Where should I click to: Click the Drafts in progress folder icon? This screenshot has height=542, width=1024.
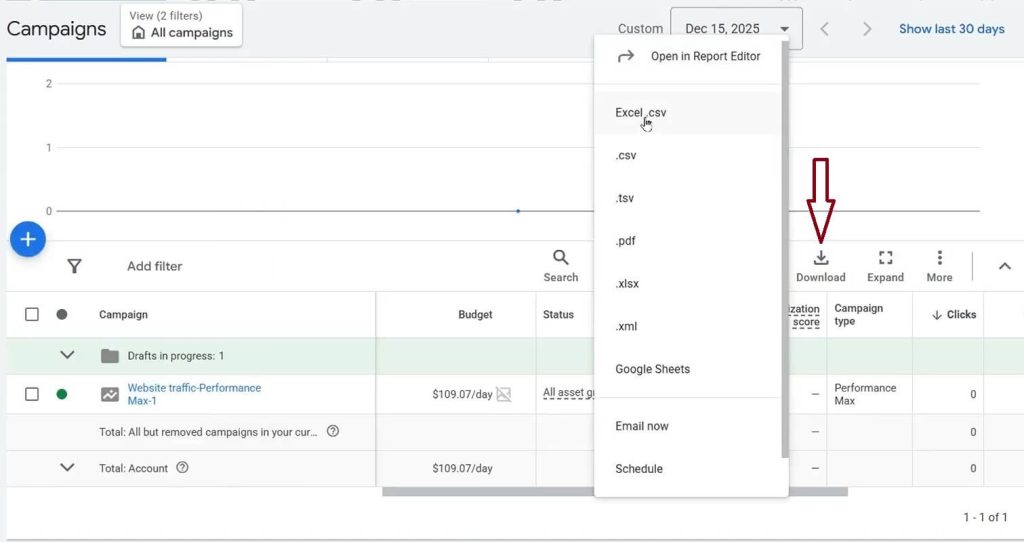pos(110,356)
